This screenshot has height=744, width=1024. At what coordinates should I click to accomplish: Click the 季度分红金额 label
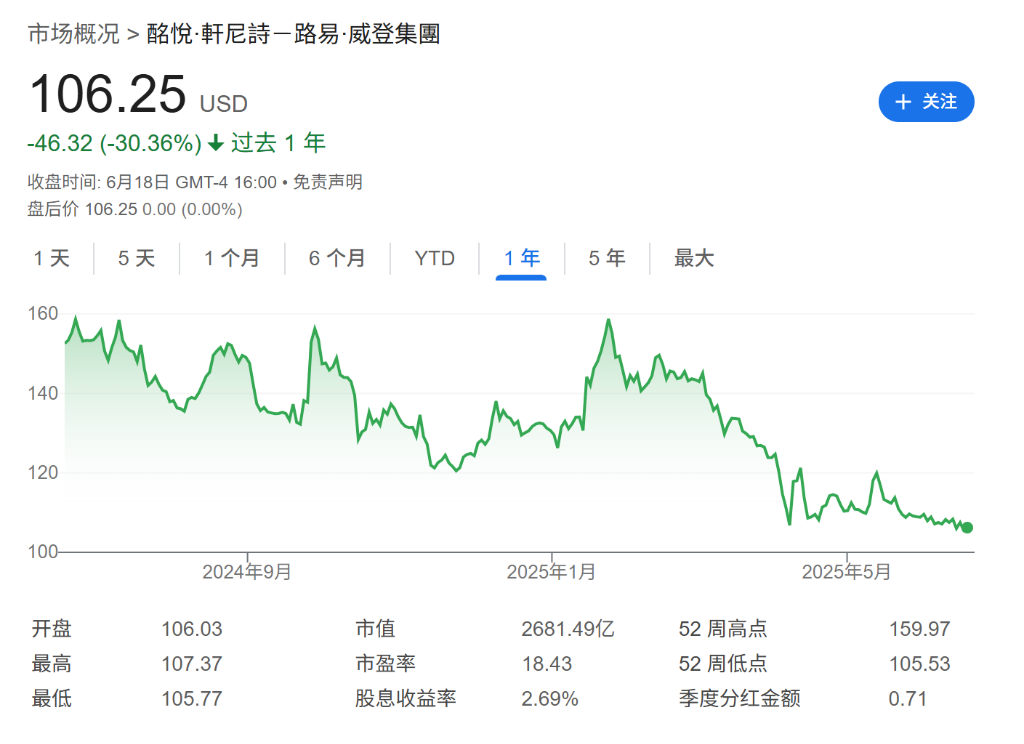739,698
